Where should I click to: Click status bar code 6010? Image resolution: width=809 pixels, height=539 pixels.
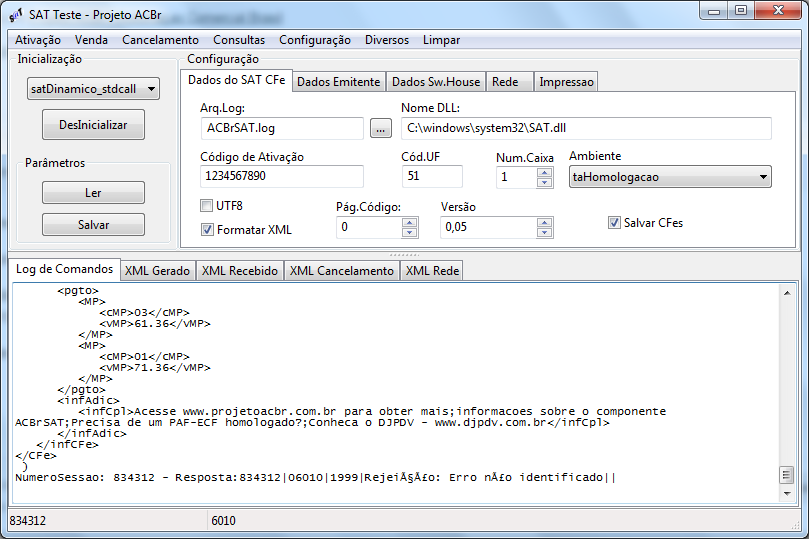click(223, 521)
